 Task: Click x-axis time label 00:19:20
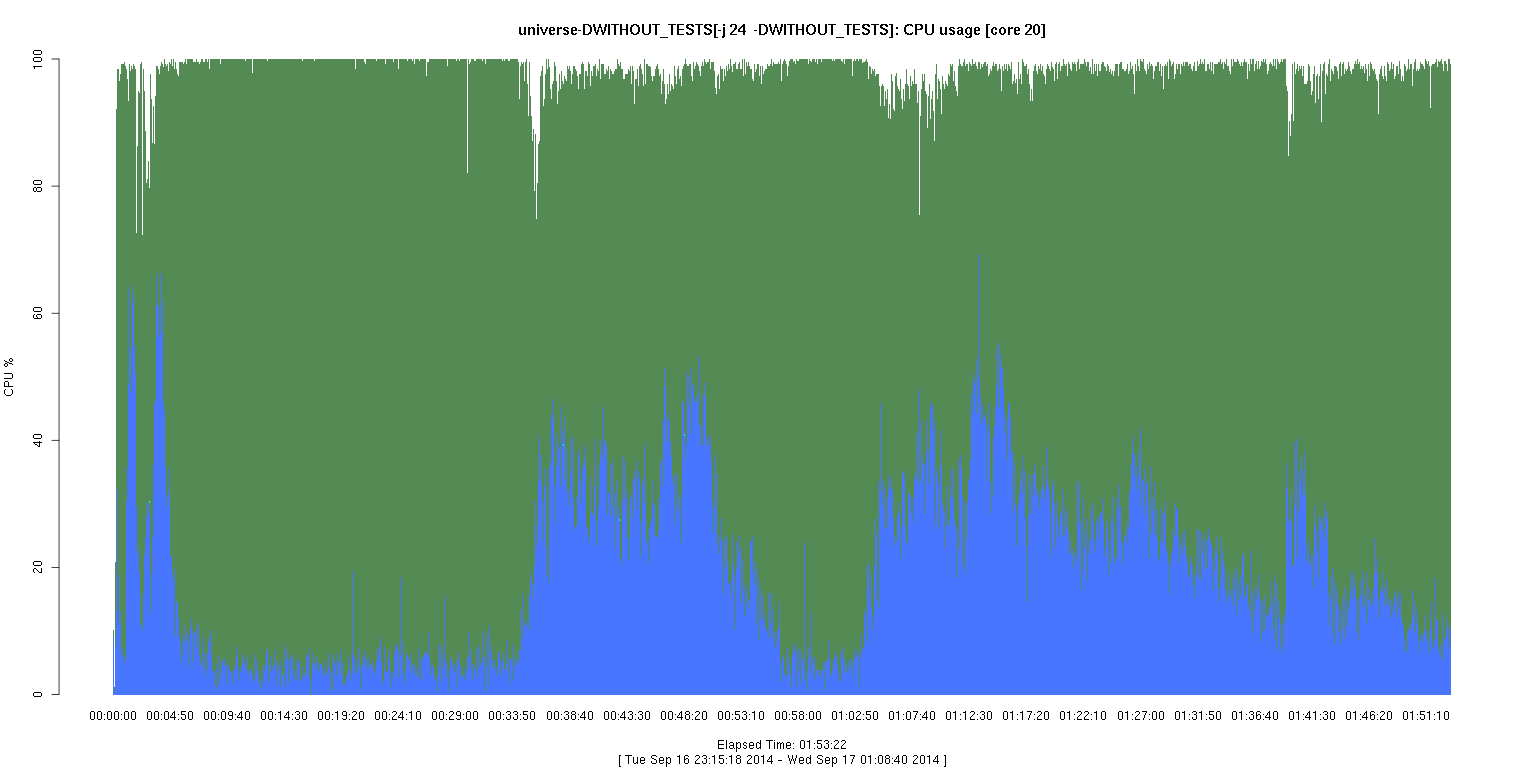point(341,716)
